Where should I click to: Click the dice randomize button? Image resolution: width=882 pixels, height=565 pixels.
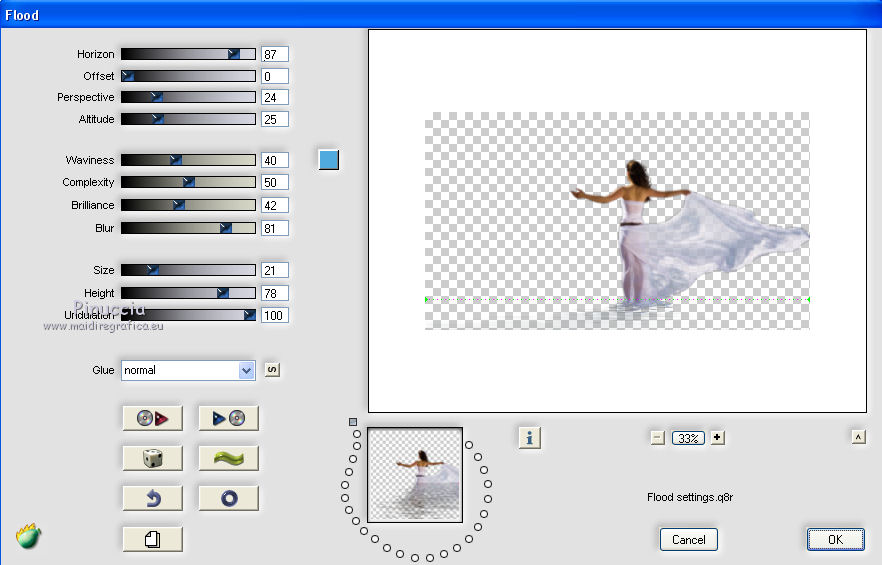152,458
